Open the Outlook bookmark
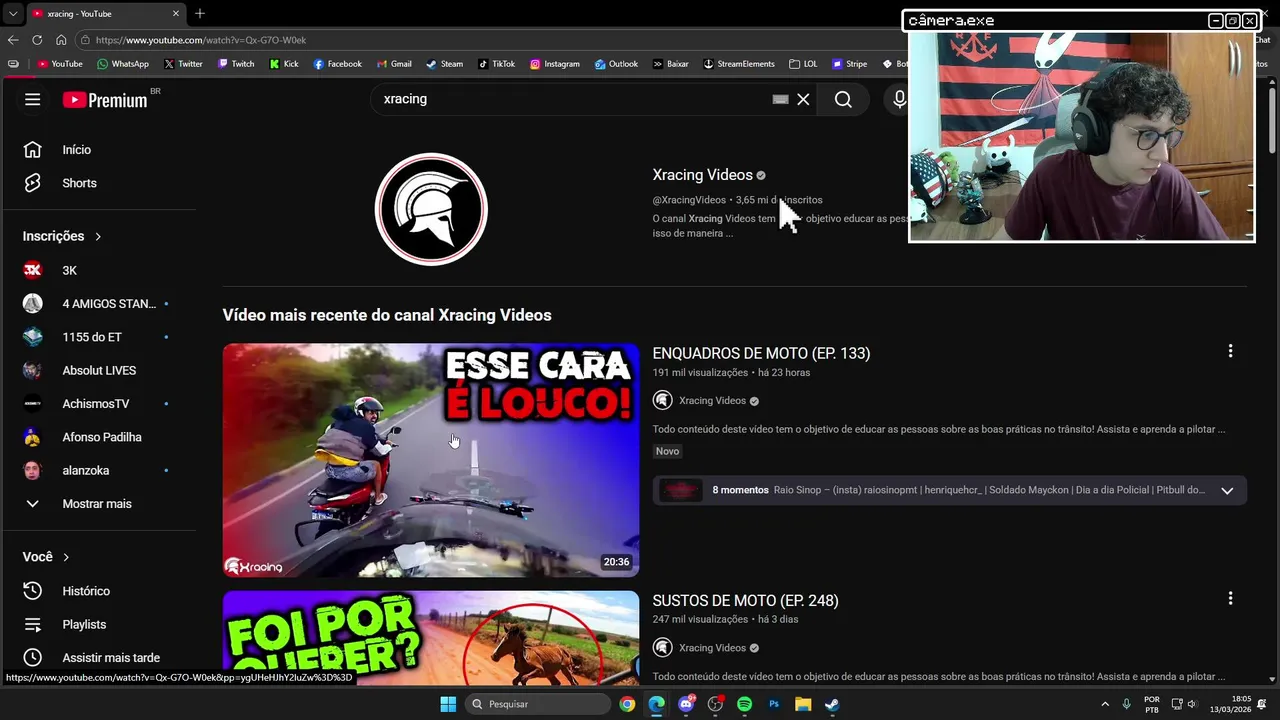 (x=616, y=63)
